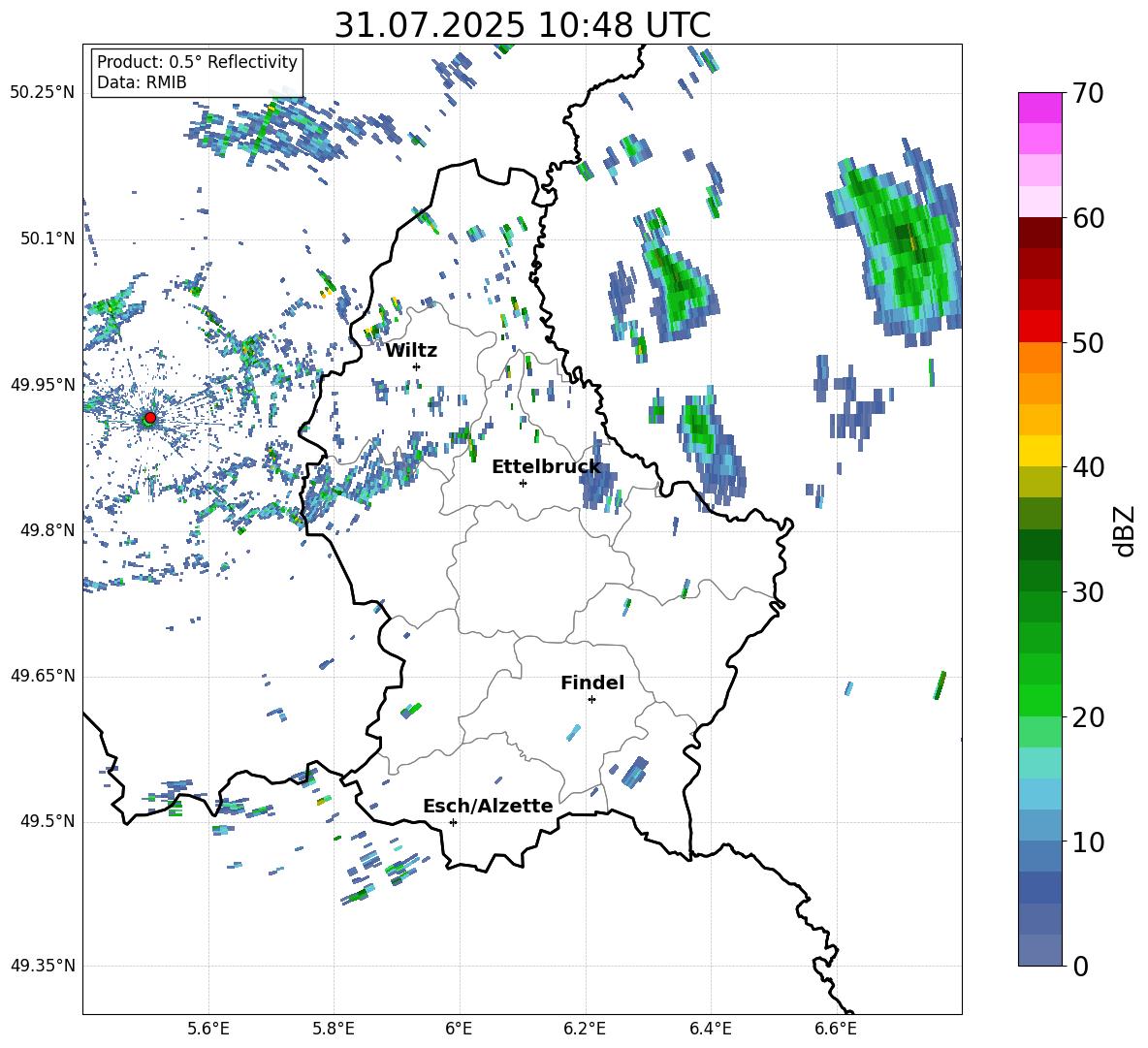This screenshot has width=1148, height=1048.
Task: Click the Findel station cross marker
Action: click(x=591, y=700)
